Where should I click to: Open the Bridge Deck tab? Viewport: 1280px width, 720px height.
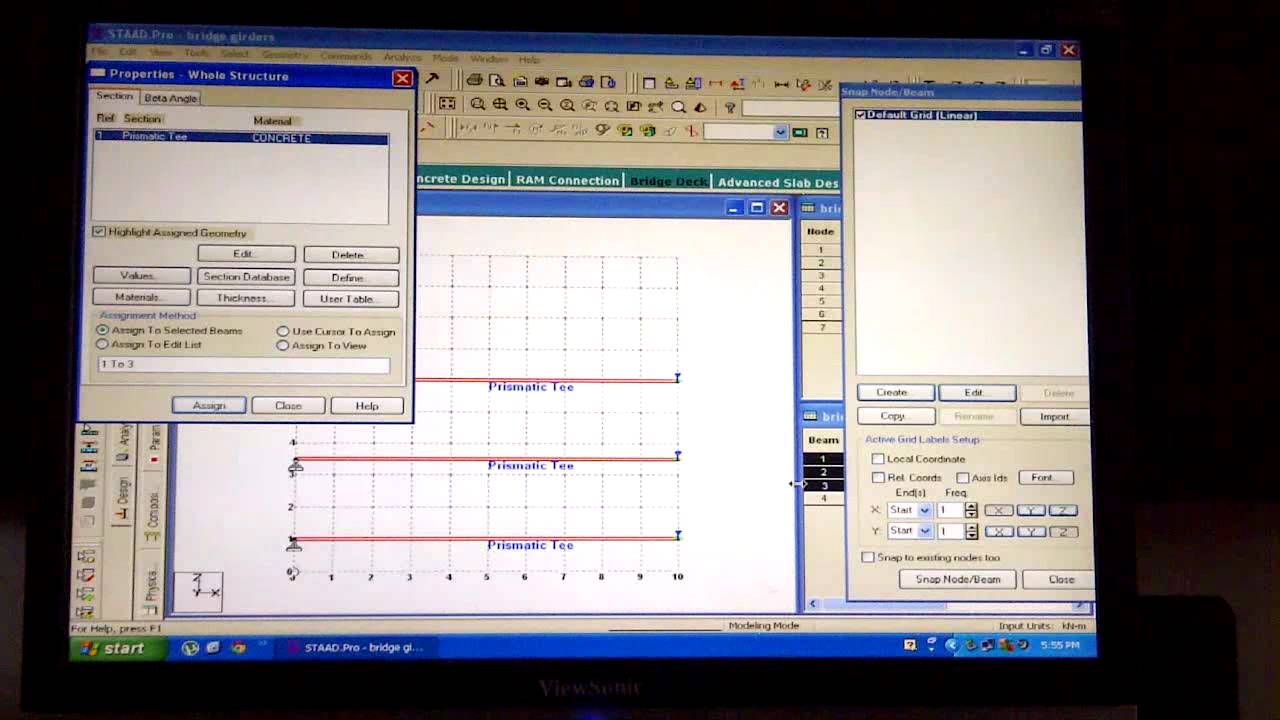668,181
